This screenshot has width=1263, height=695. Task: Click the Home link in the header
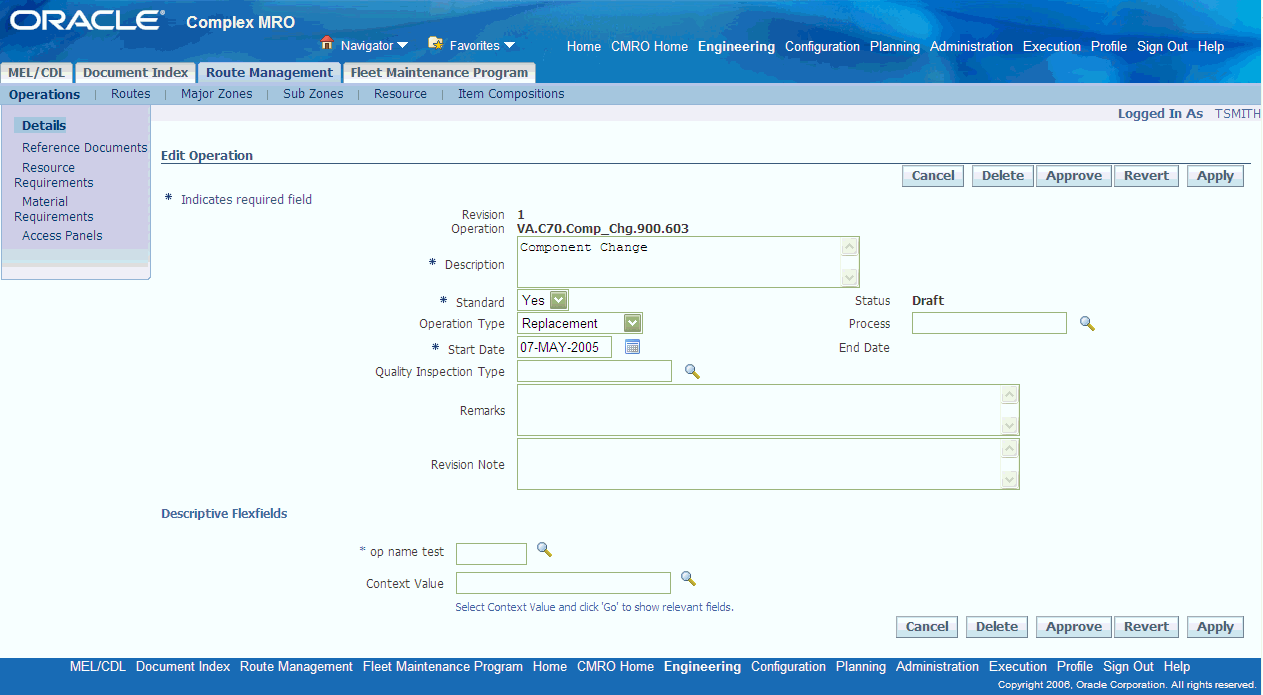(x=584, y=47)
